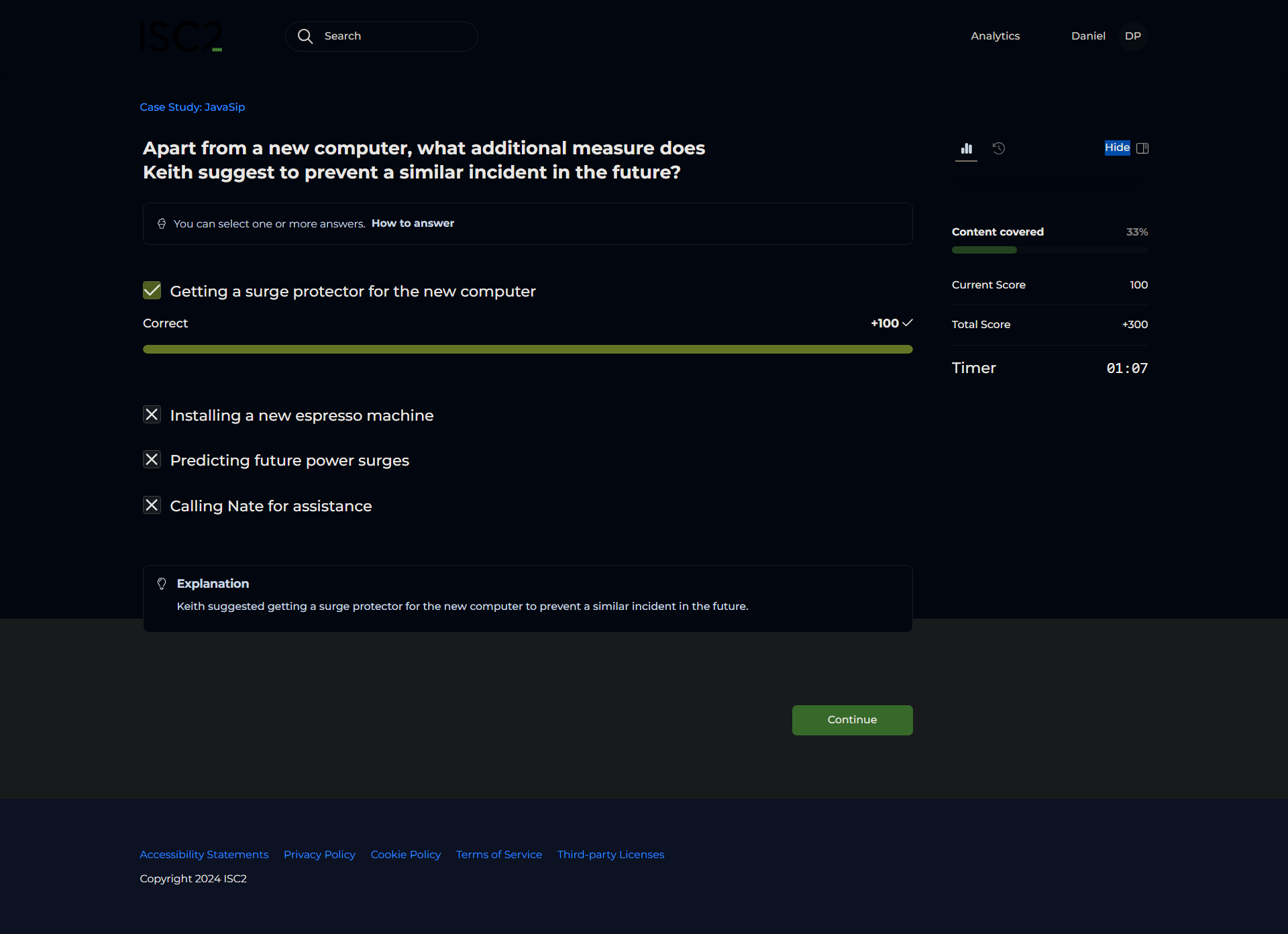Open the statistics bar chart tab
Image resolution: width=1288 pixels, height=934 pixels.
click(966, 148)
